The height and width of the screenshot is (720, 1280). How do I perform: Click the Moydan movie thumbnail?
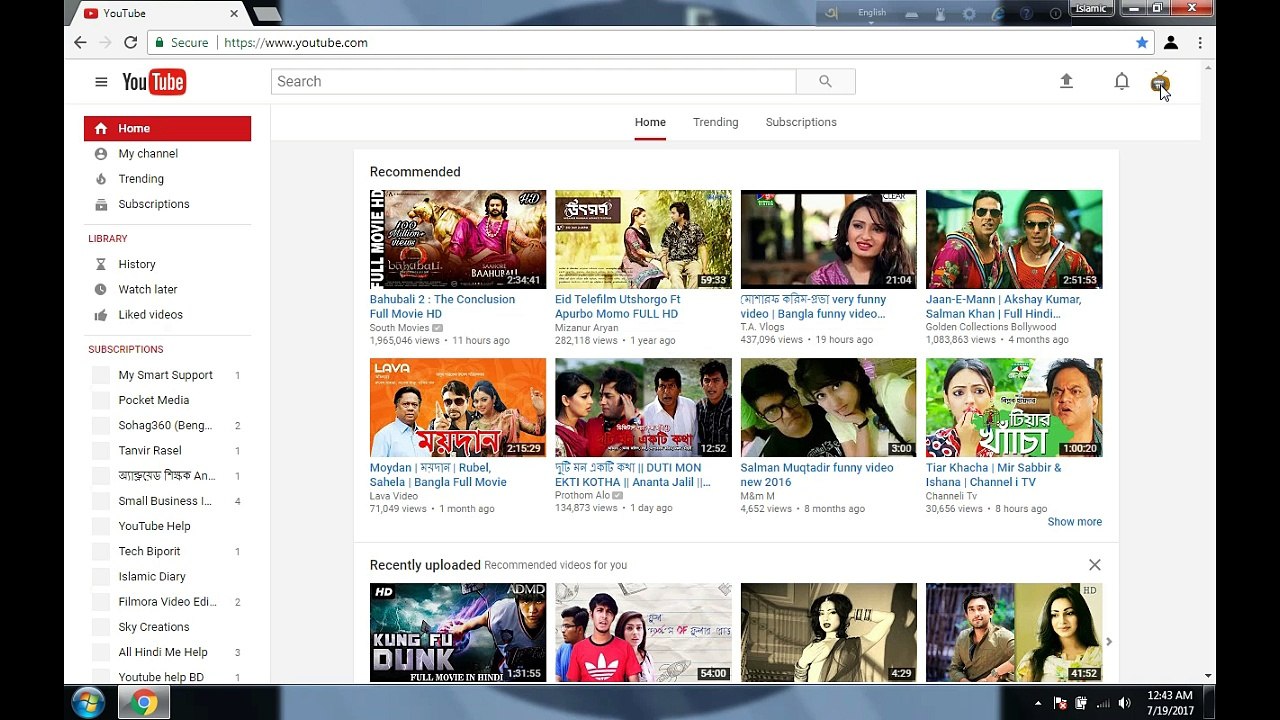458,407
